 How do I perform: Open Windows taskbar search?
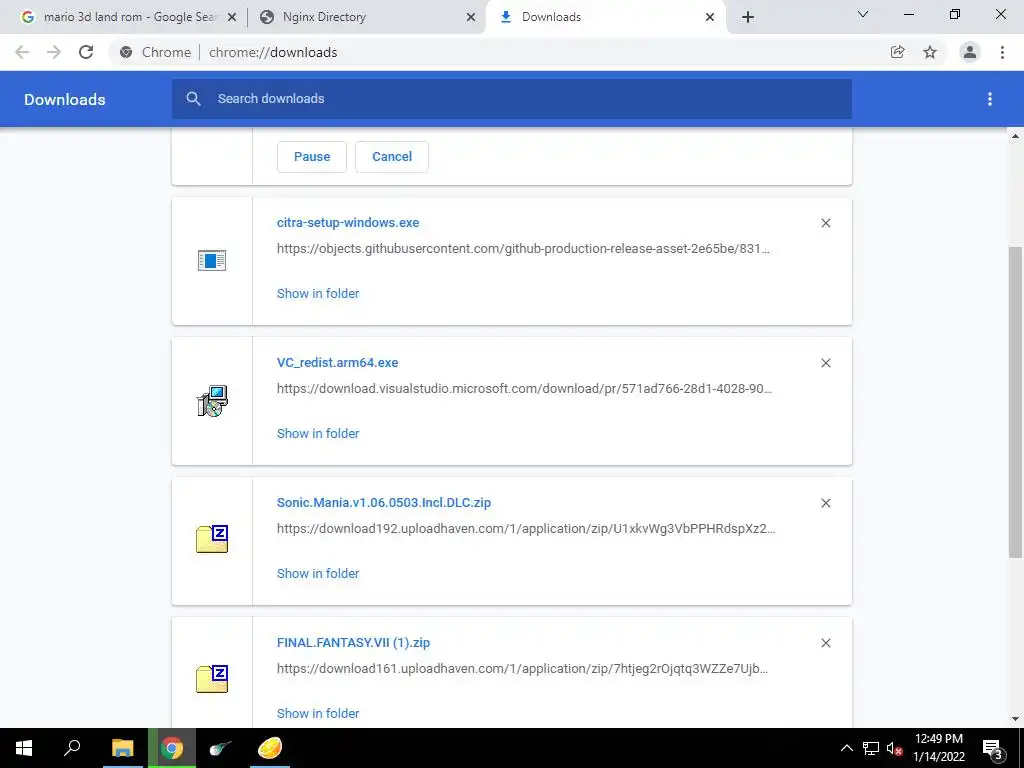click(72, 748)
